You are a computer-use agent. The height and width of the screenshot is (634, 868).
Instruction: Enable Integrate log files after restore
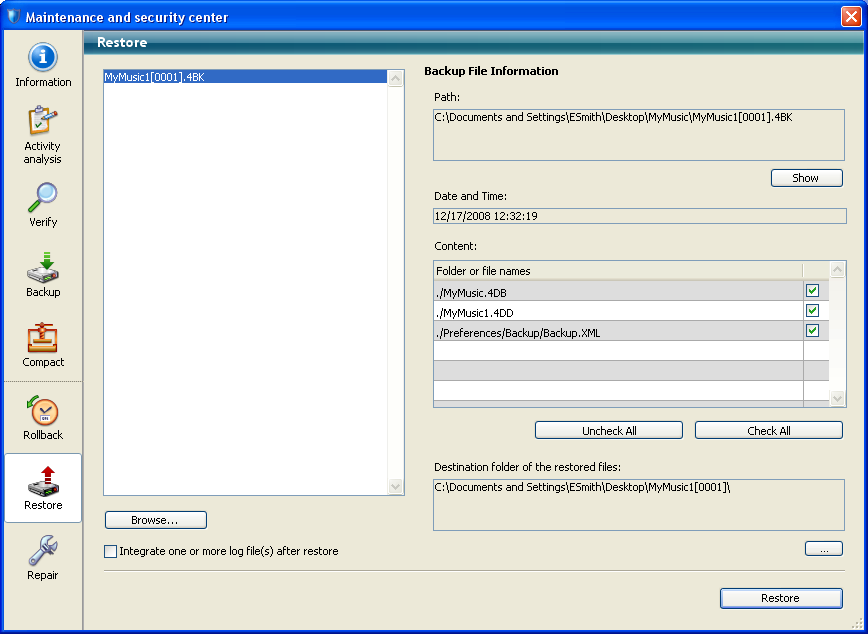point(111,551)
